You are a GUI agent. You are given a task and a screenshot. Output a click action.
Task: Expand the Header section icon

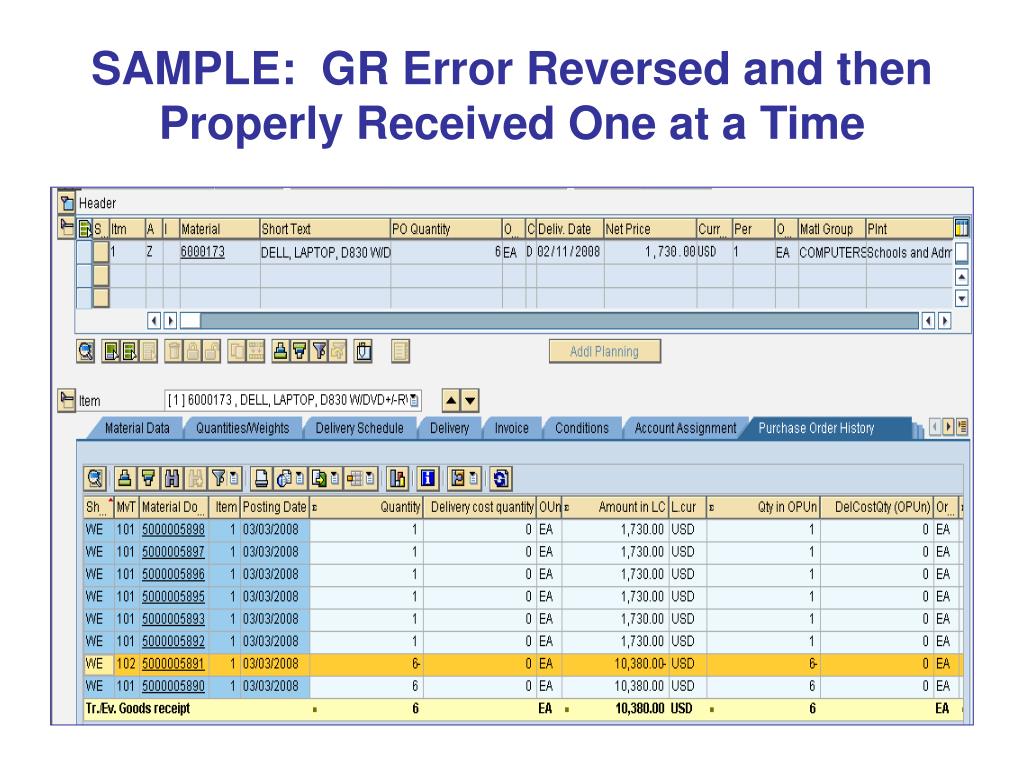pos(67,202)
